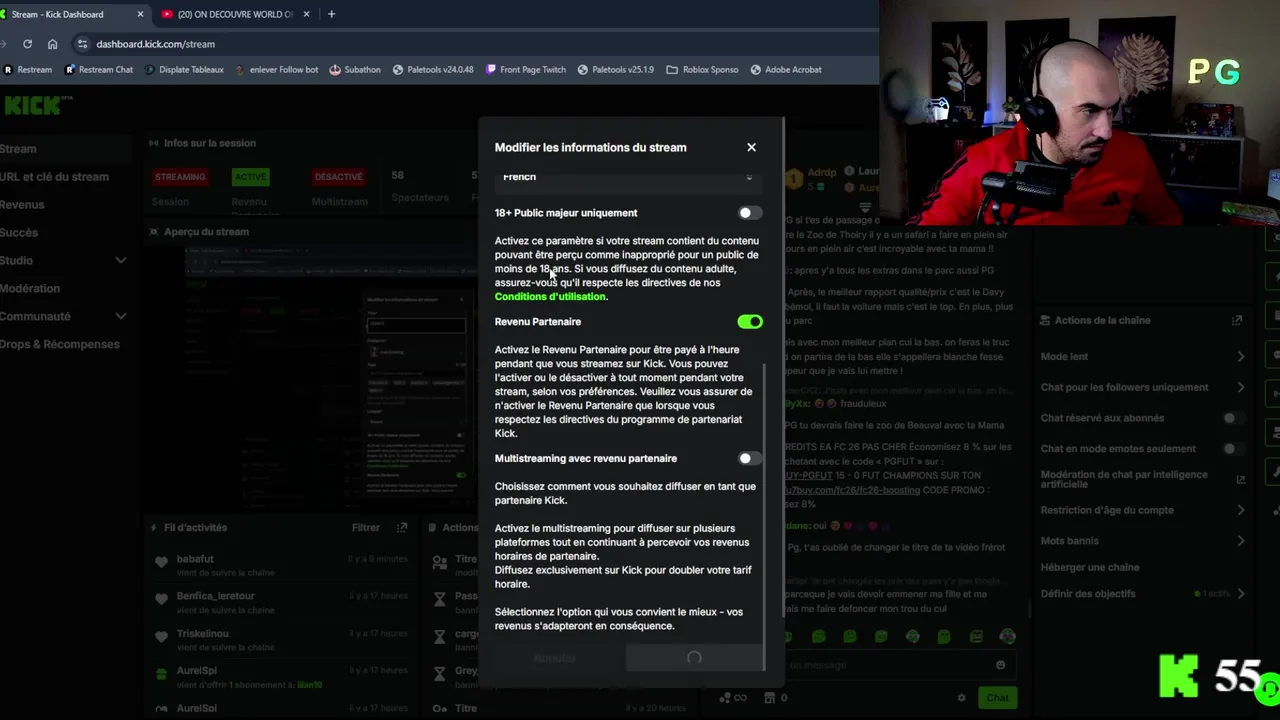This screenshot has height=720, width=1280.
Task: Open Drops & Récompenses in the sidebar
Action: click(x=60, y=345)
